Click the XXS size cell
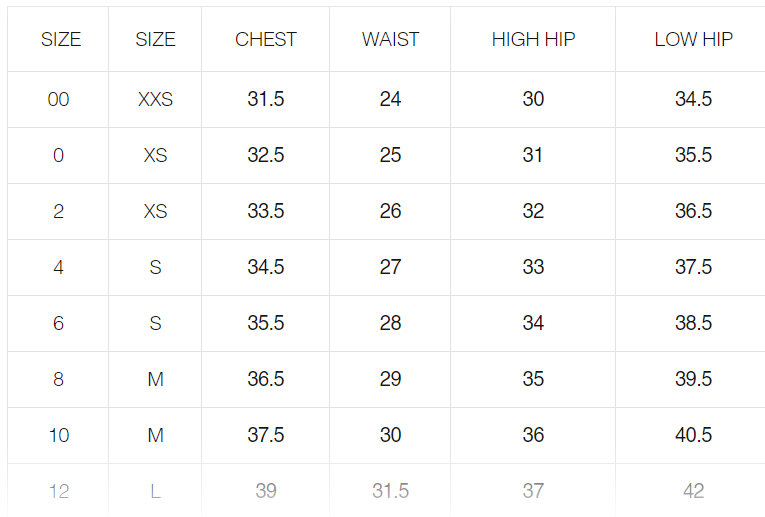The height and width of the screenshot is (517, 765). (x=155, y=100)
